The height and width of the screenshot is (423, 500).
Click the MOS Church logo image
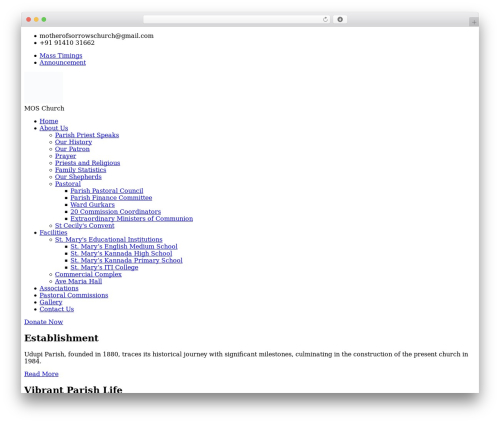[x=43, y=88]
